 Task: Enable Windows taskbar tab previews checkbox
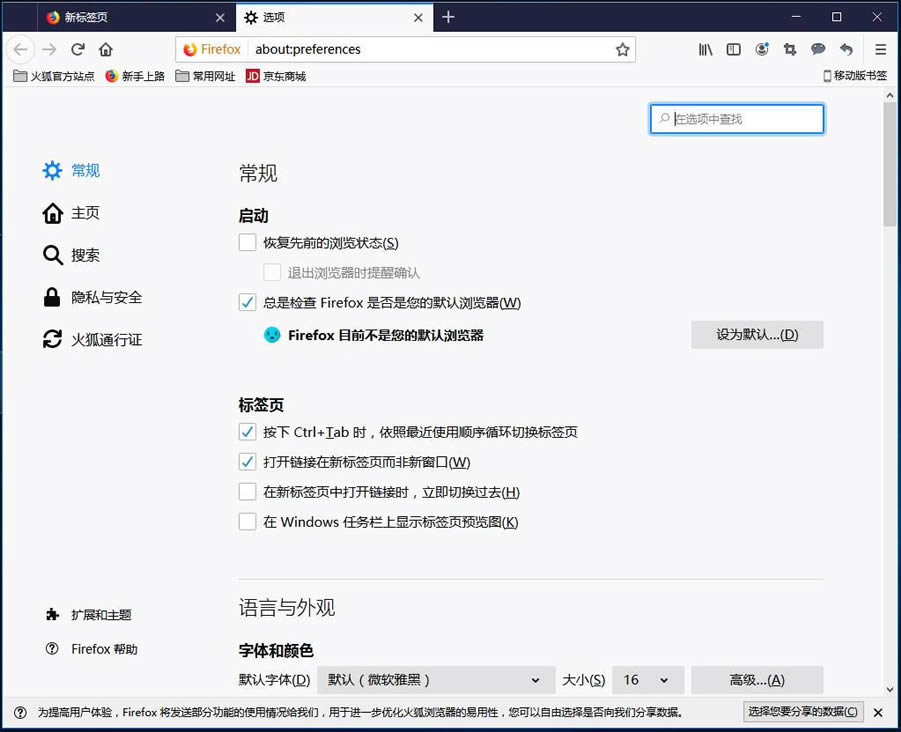(x=248, y=522)
